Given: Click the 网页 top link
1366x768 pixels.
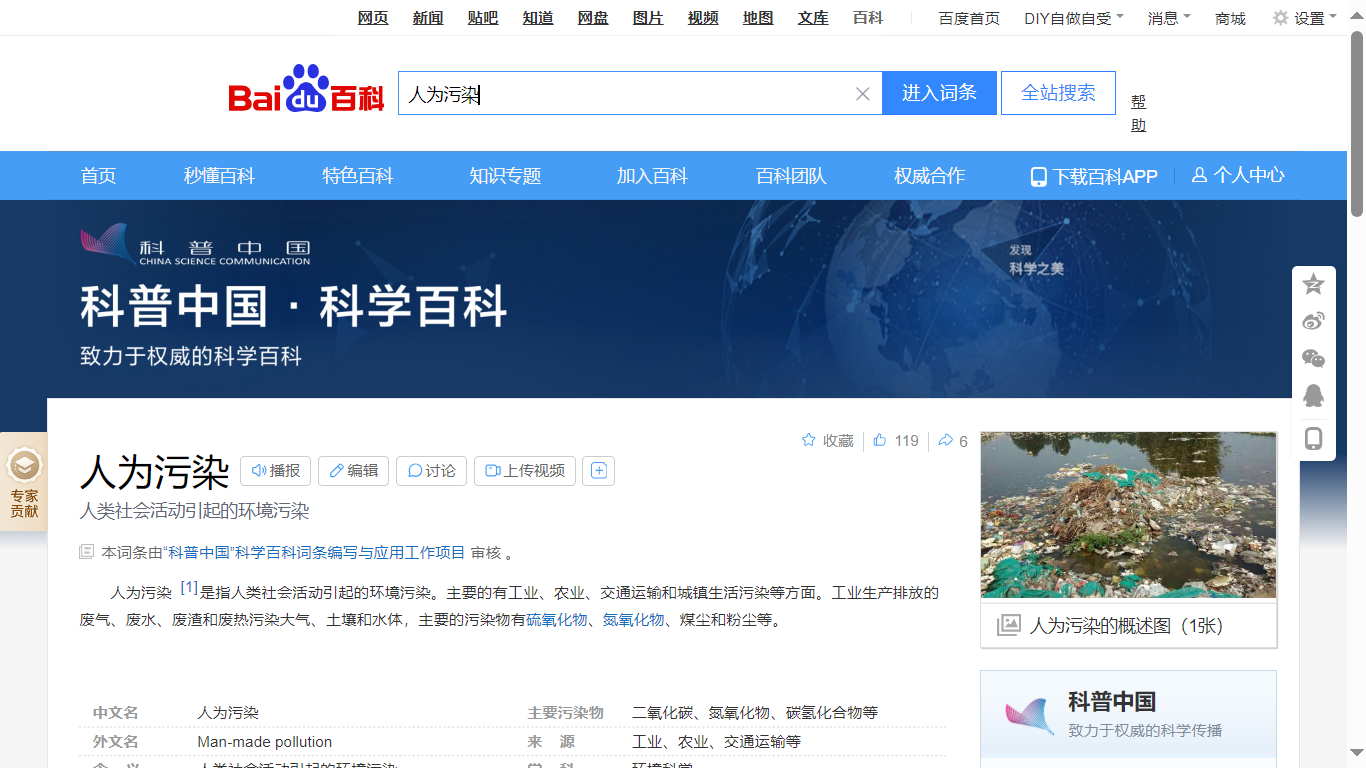Looking at the screenshot, I should (373, 18).
